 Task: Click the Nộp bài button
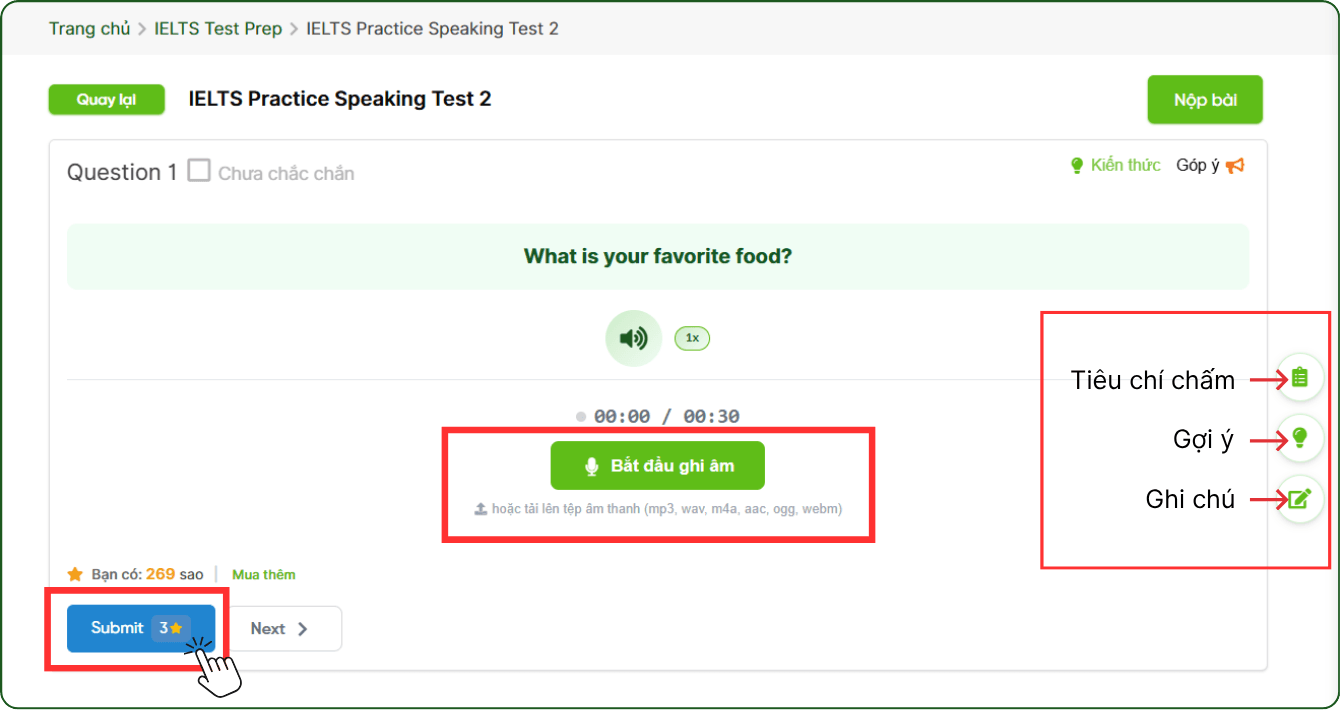pos(1204,100)
